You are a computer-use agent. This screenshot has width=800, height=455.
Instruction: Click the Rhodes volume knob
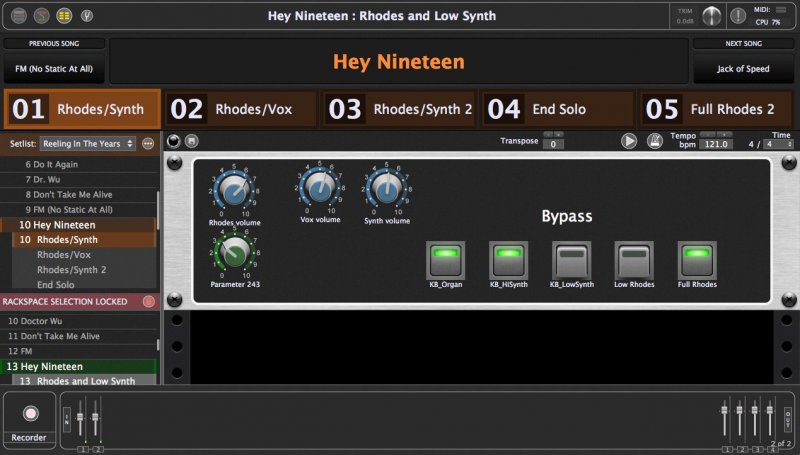coord(234,187)
